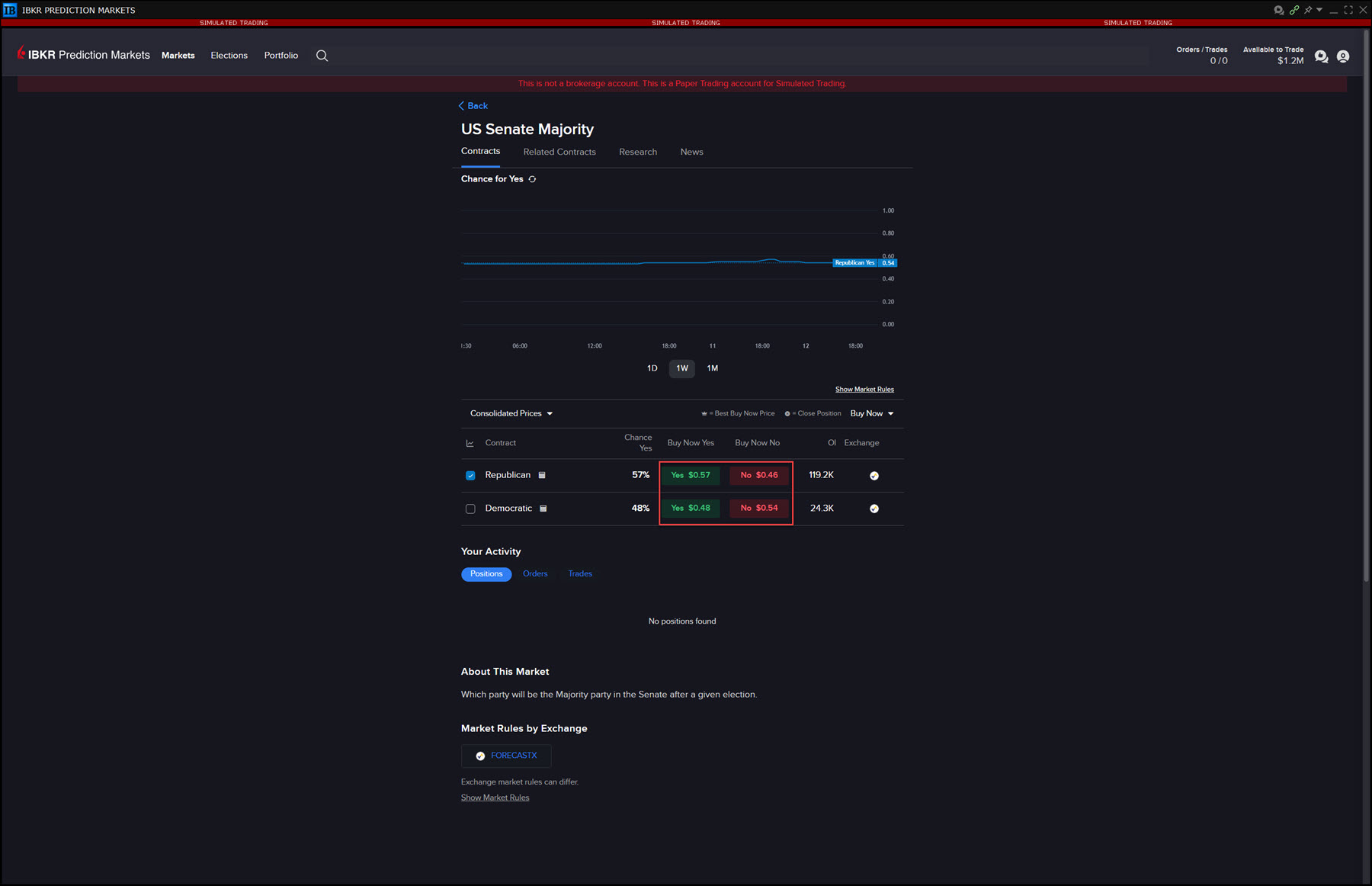
Task: Show the Positions activity tab
Action: coord(486,574)
